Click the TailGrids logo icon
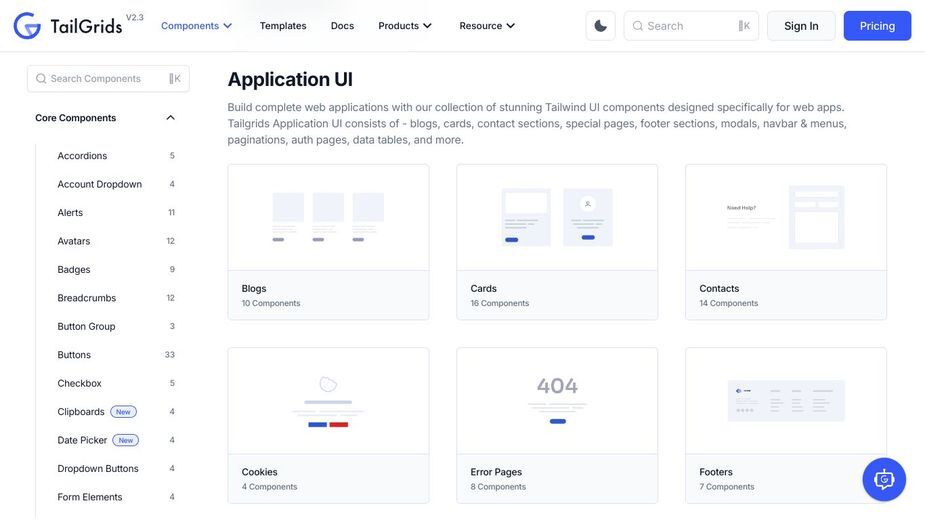This screenshot has width=925, height=520. [x=27, y=26]
